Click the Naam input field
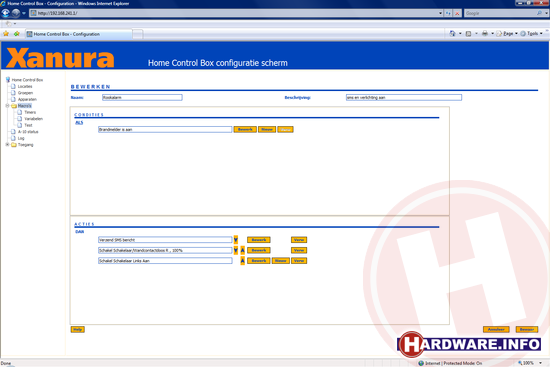This screenshot has width=550, height=367. (142, 98)
